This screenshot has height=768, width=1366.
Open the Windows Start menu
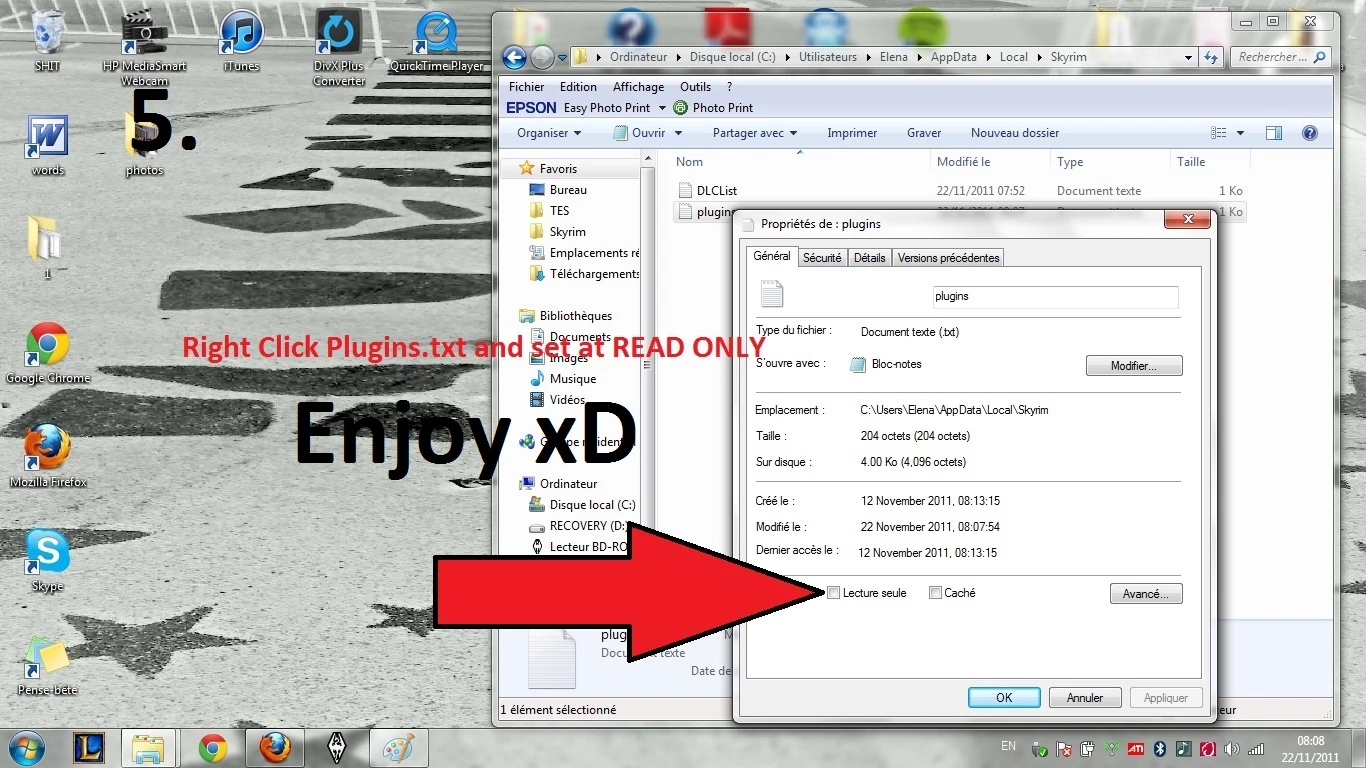point(25,748)
